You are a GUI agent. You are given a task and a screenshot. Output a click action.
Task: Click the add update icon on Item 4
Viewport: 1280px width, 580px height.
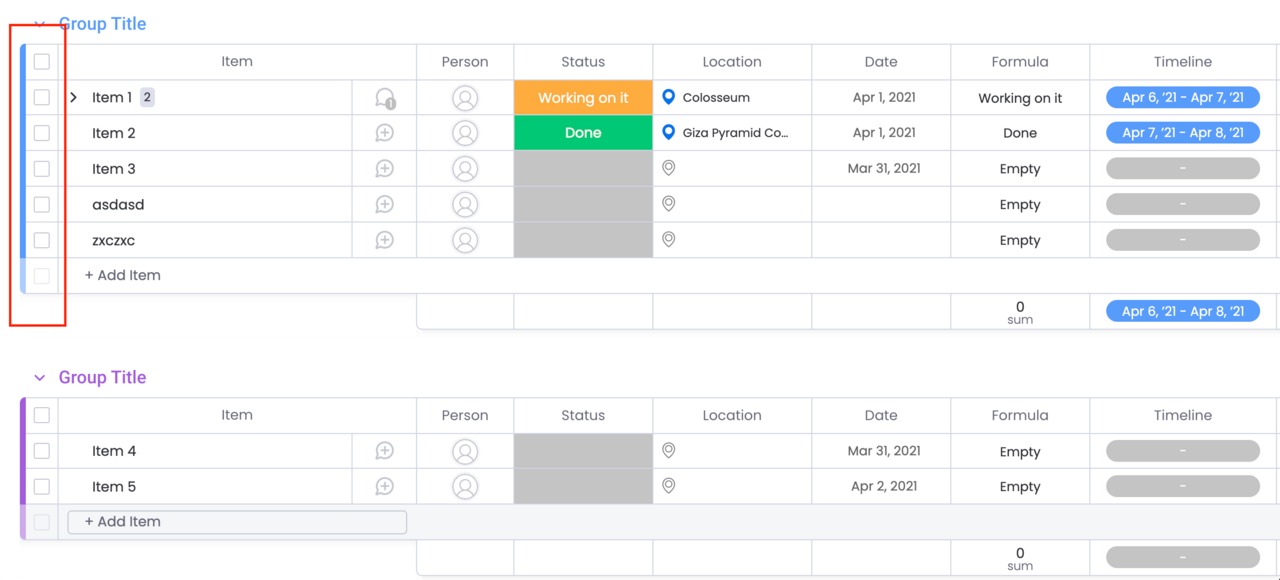coord(384,451)
